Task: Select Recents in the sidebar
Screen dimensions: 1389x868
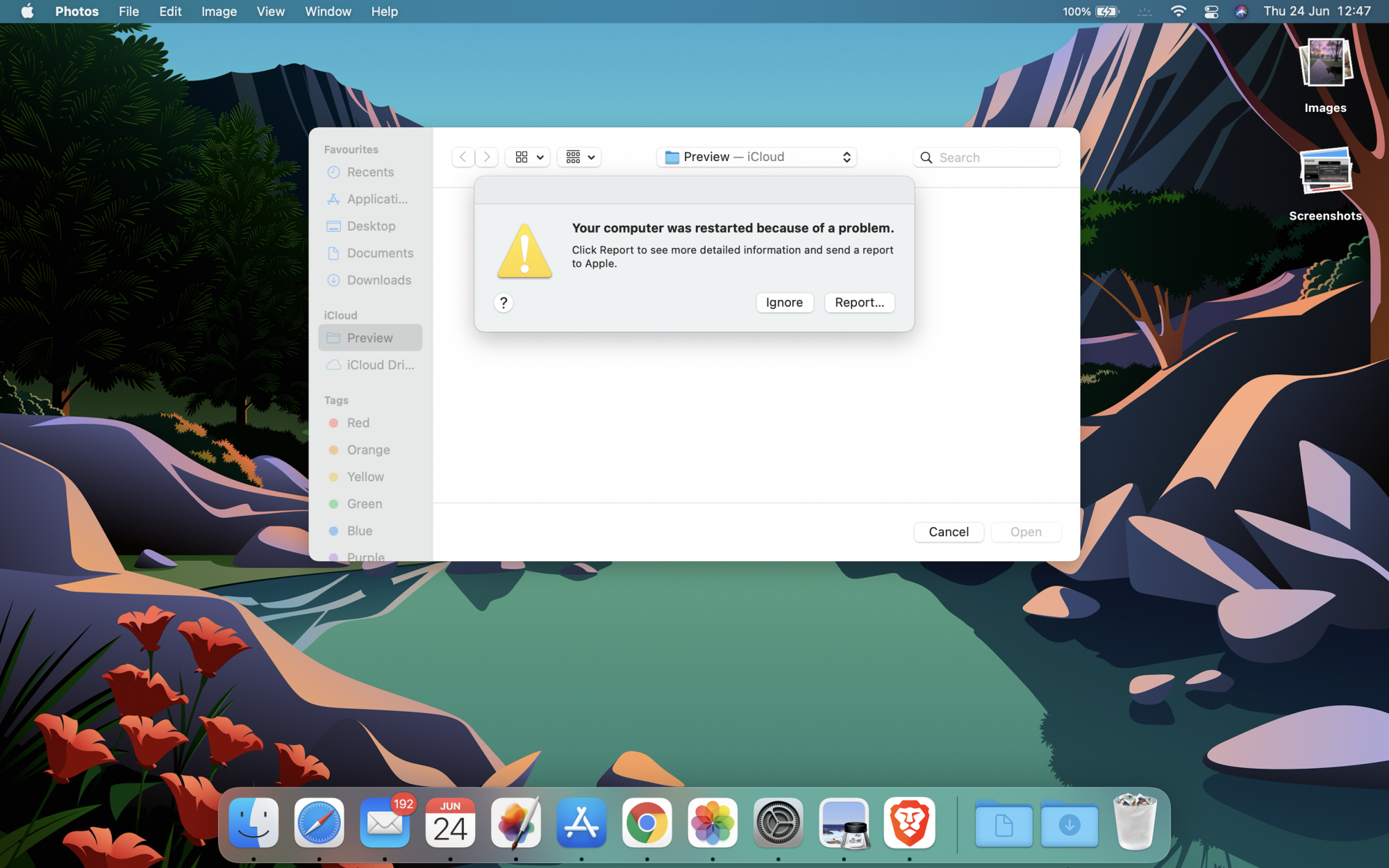Action: tap(370, 172)
